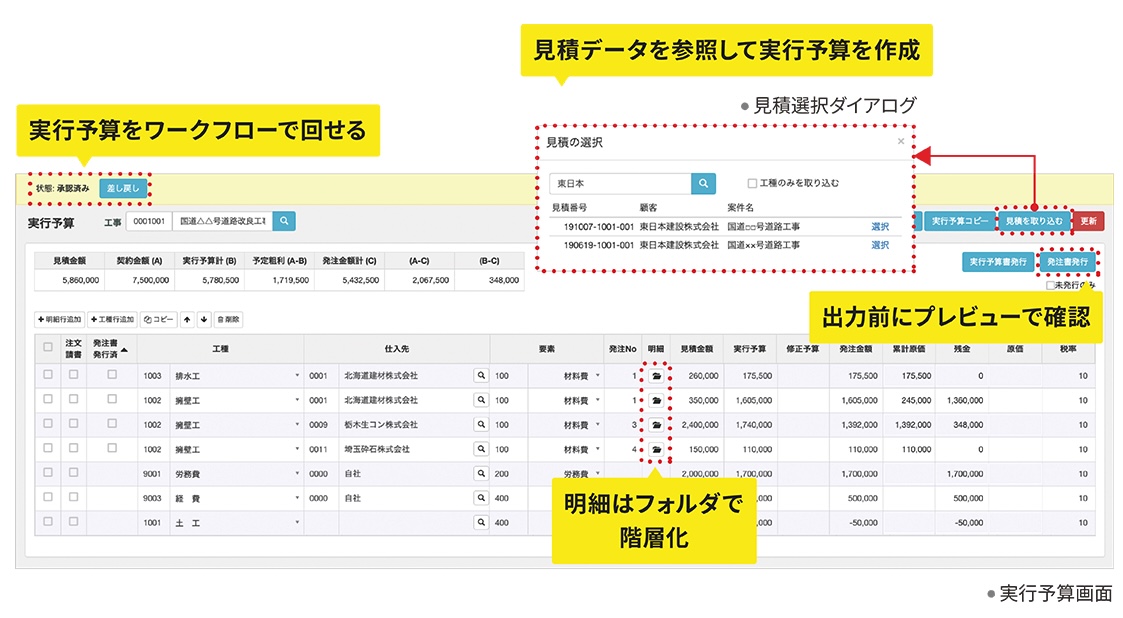This screenshot has height=618, width=1123.
Task: Open the 労務費 要素 dropdown
Action: coord(598,473)
